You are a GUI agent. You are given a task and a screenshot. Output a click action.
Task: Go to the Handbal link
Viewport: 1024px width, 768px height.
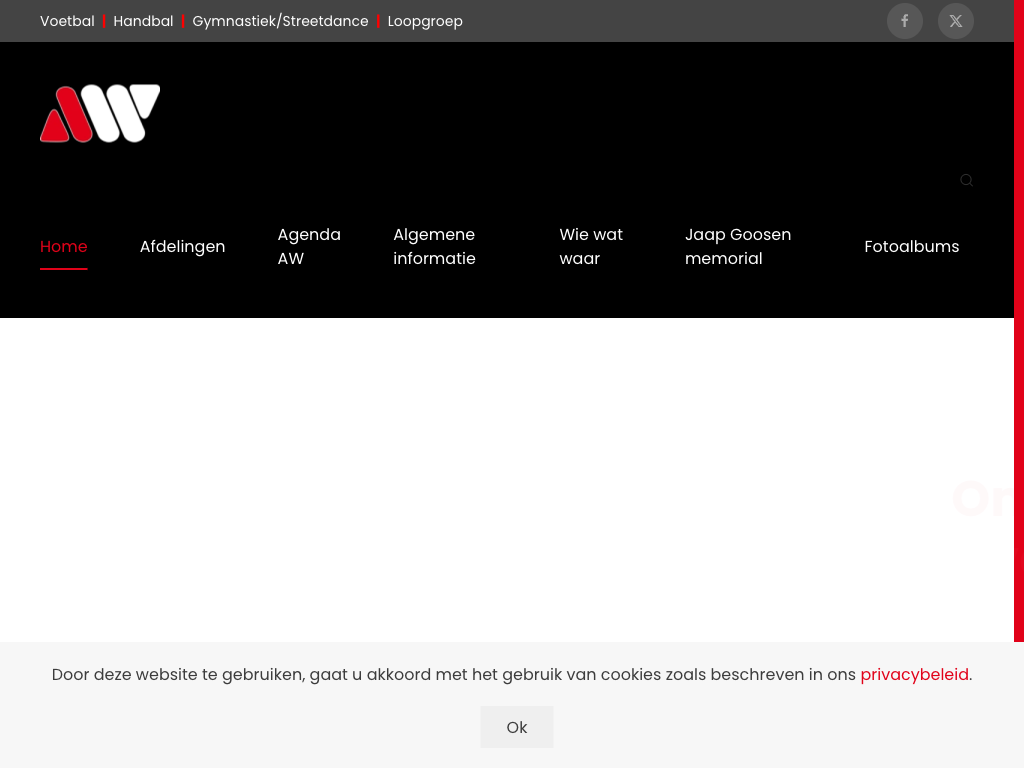(x=143, y=21)
